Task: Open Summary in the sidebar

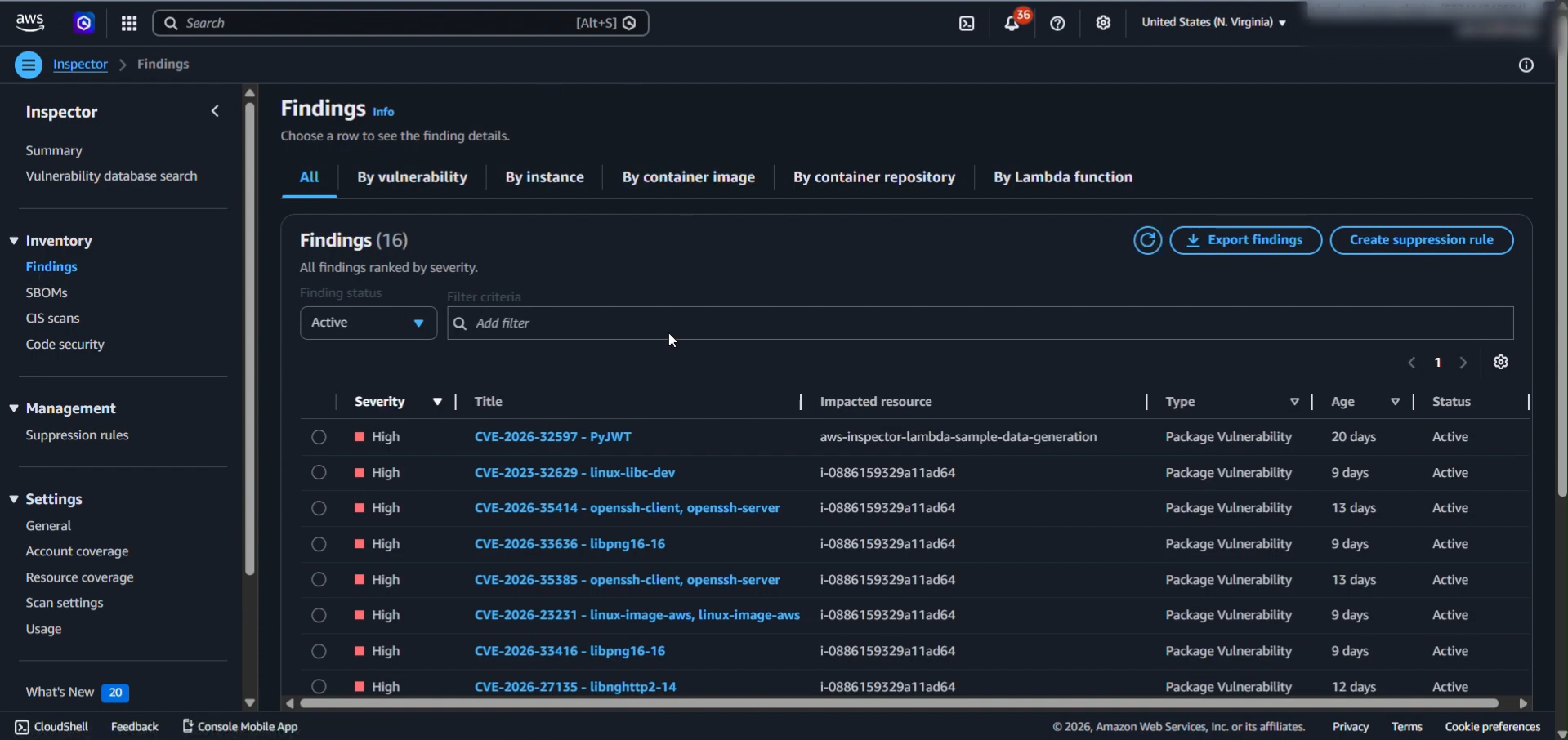Action: (54, 151)
